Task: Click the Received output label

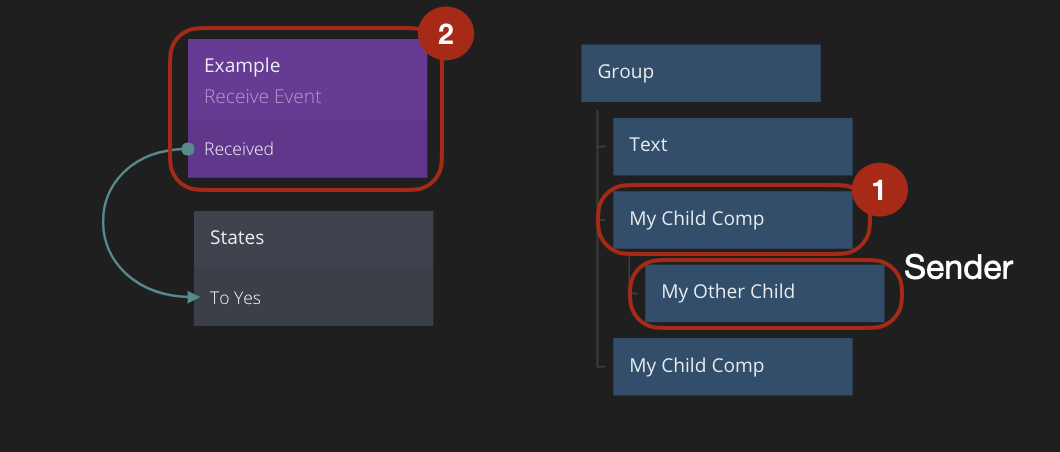Action: (x=239, y=149)
